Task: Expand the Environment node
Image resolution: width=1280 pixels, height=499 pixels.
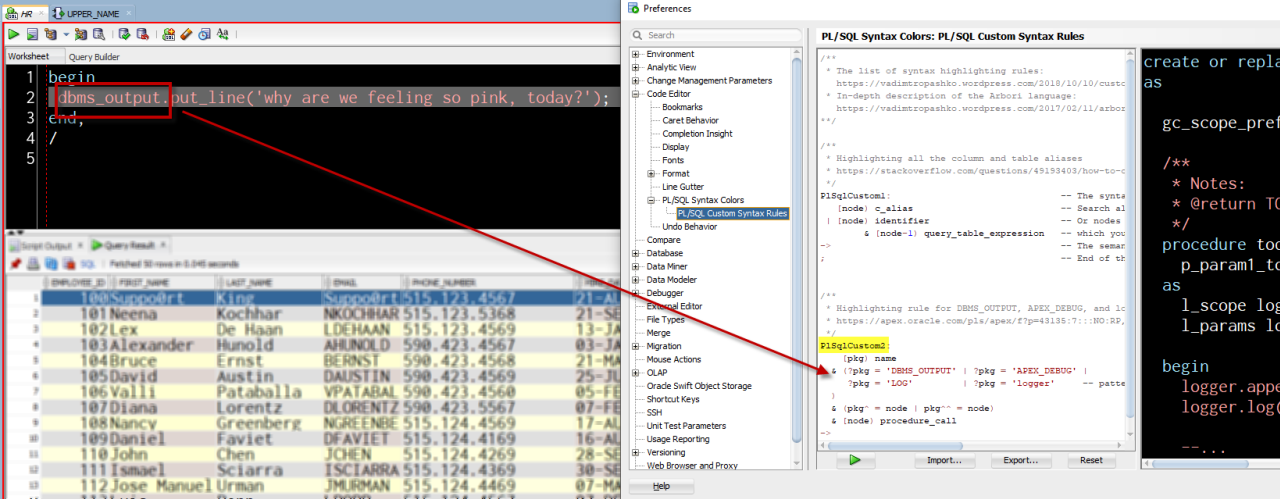Action: pyautogui.click(x=636, y=54)
